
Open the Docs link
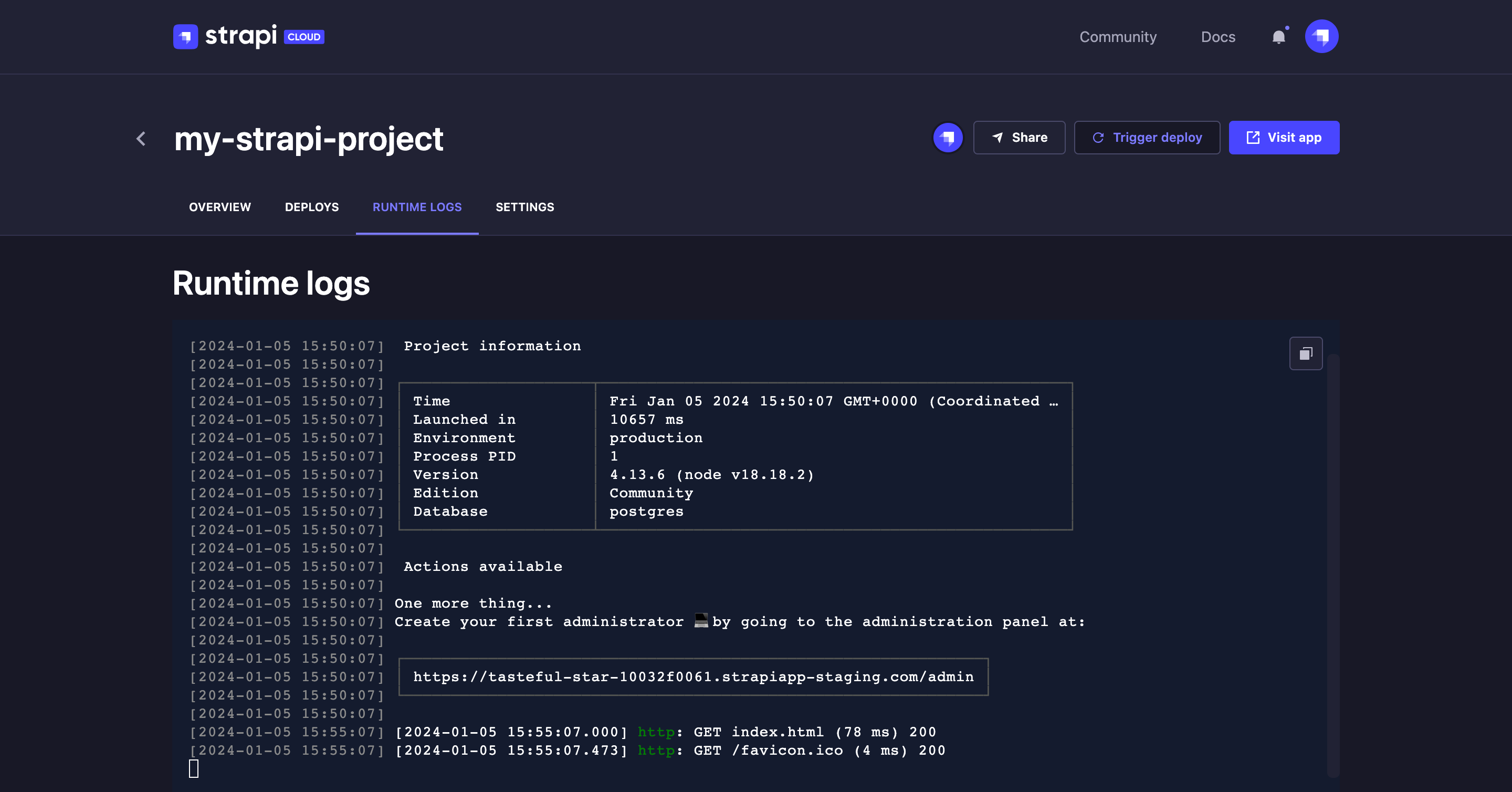tap(1218, 36)
